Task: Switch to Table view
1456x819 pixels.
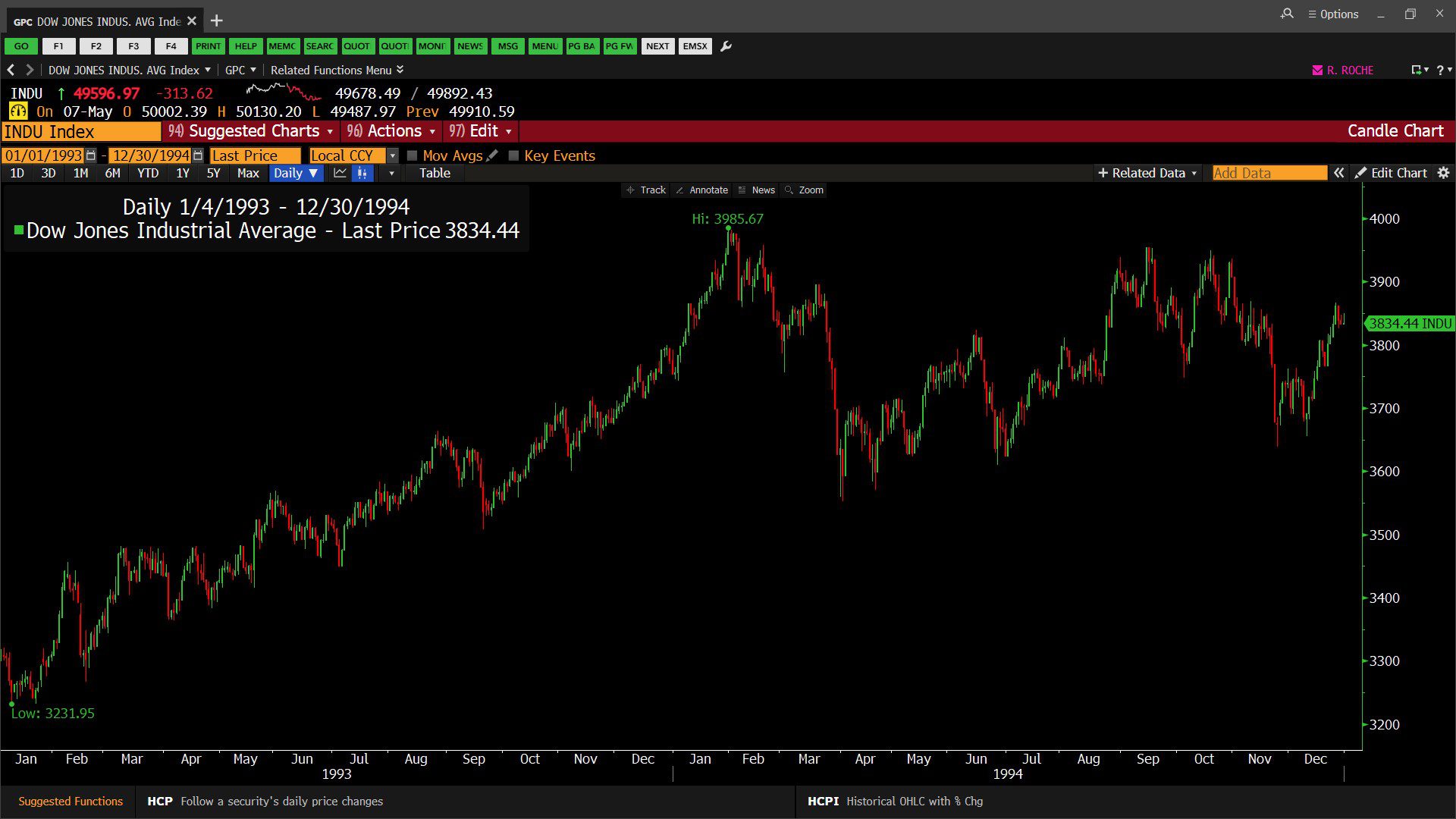Action: (x=435, y=173)
